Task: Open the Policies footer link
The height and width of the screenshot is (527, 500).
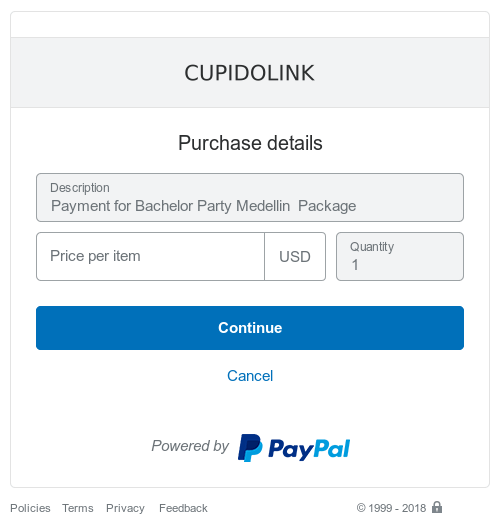Action: pyautogui.click(x=30, y=508)
